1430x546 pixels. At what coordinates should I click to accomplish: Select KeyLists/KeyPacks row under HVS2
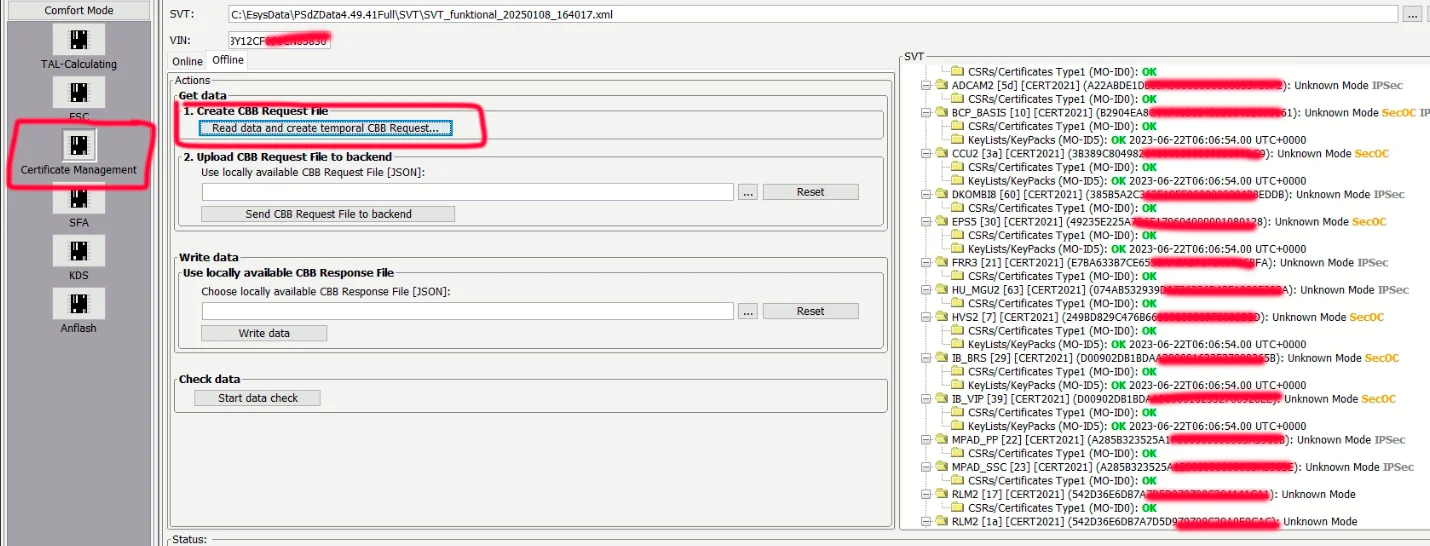point(1128,344)
